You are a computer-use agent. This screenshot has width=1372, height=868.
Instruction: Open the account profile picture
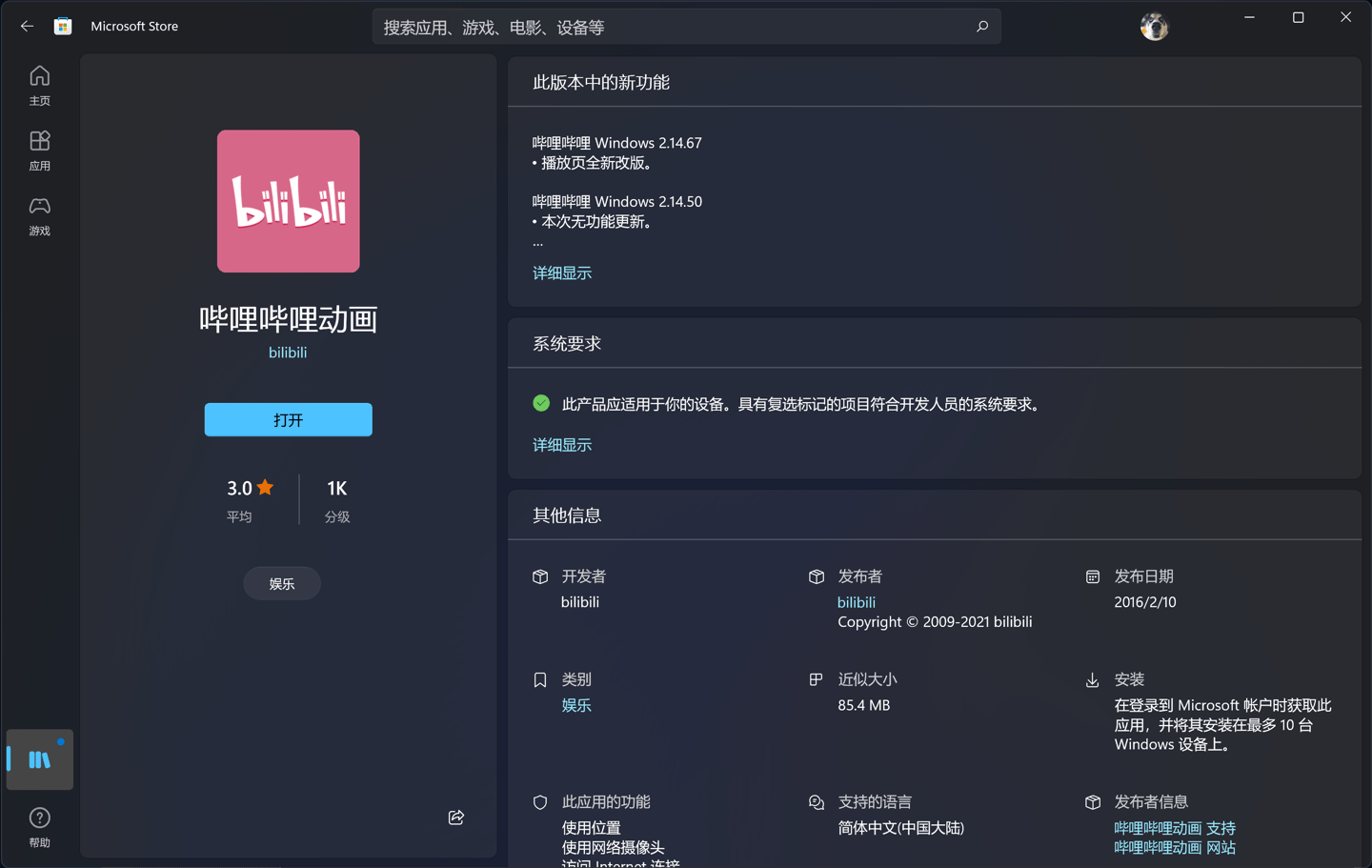1154,26
